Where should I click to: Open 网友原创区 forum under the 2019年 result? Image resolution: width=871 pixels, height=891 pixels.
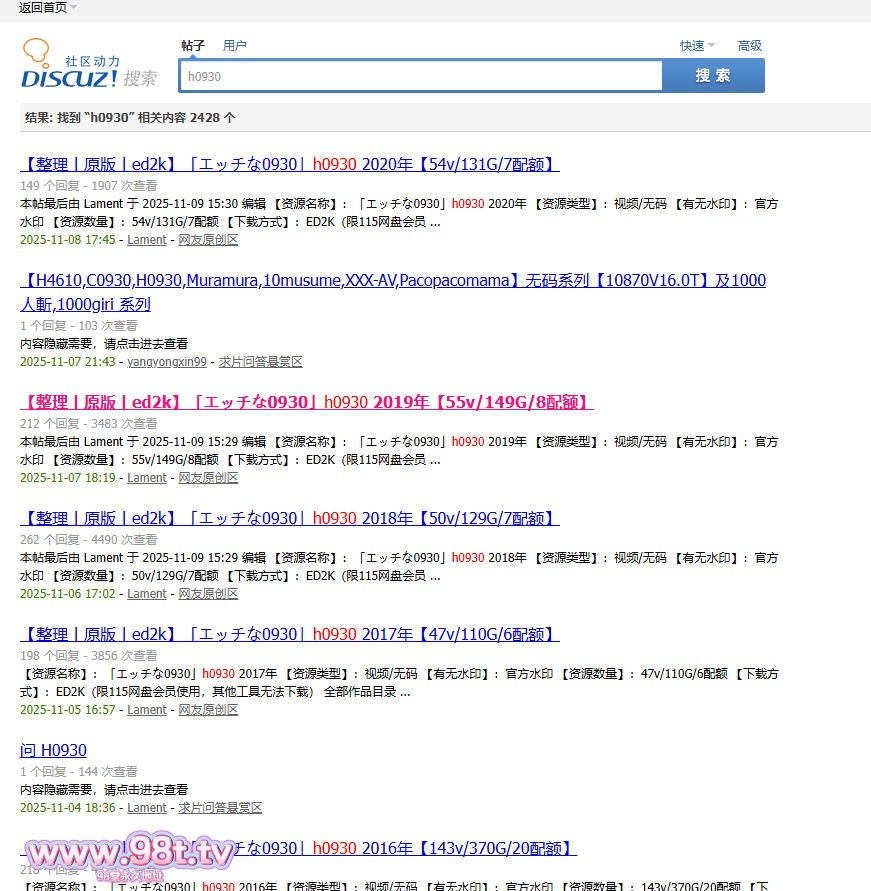[208, 478]
